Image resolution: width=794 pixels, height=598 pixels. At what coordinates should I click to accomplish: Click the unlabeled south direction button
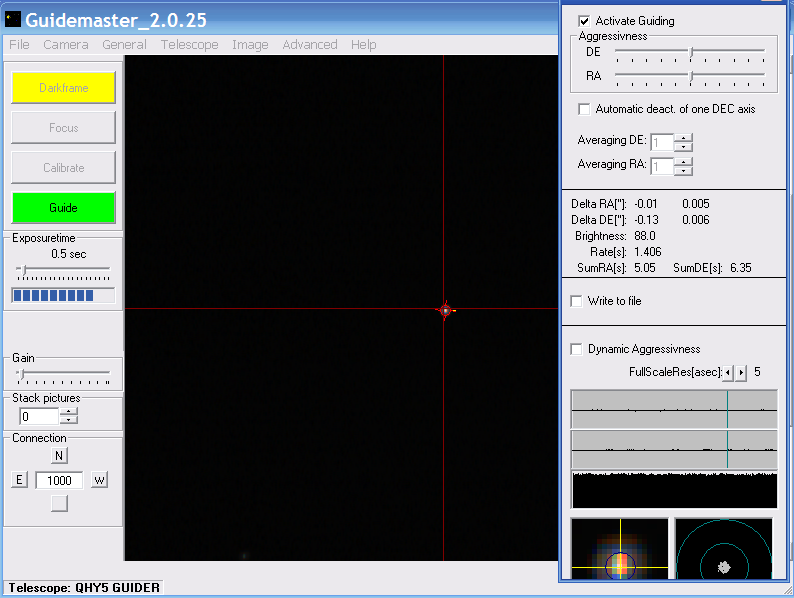59,503
